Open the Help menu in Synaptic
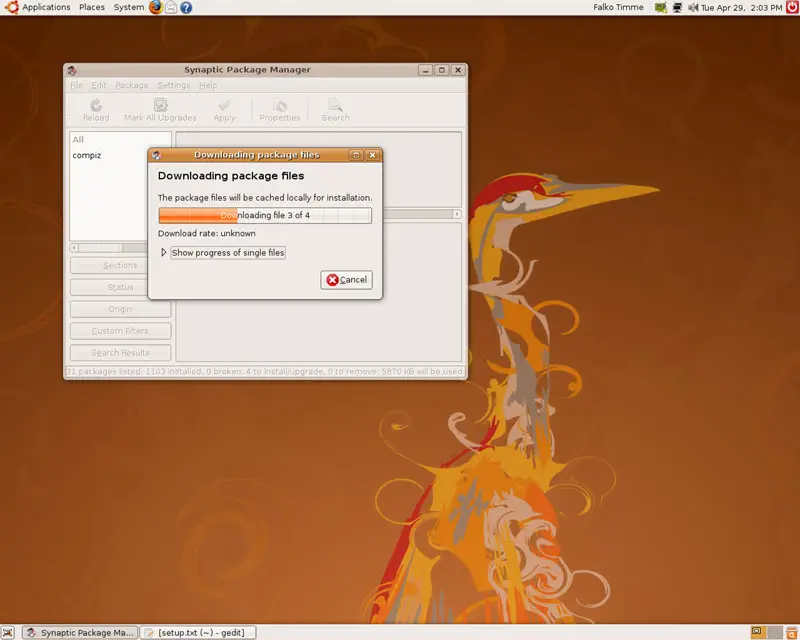Image resolution: width=800 pixels, height=640 pixels. click(x=208, y=85)
